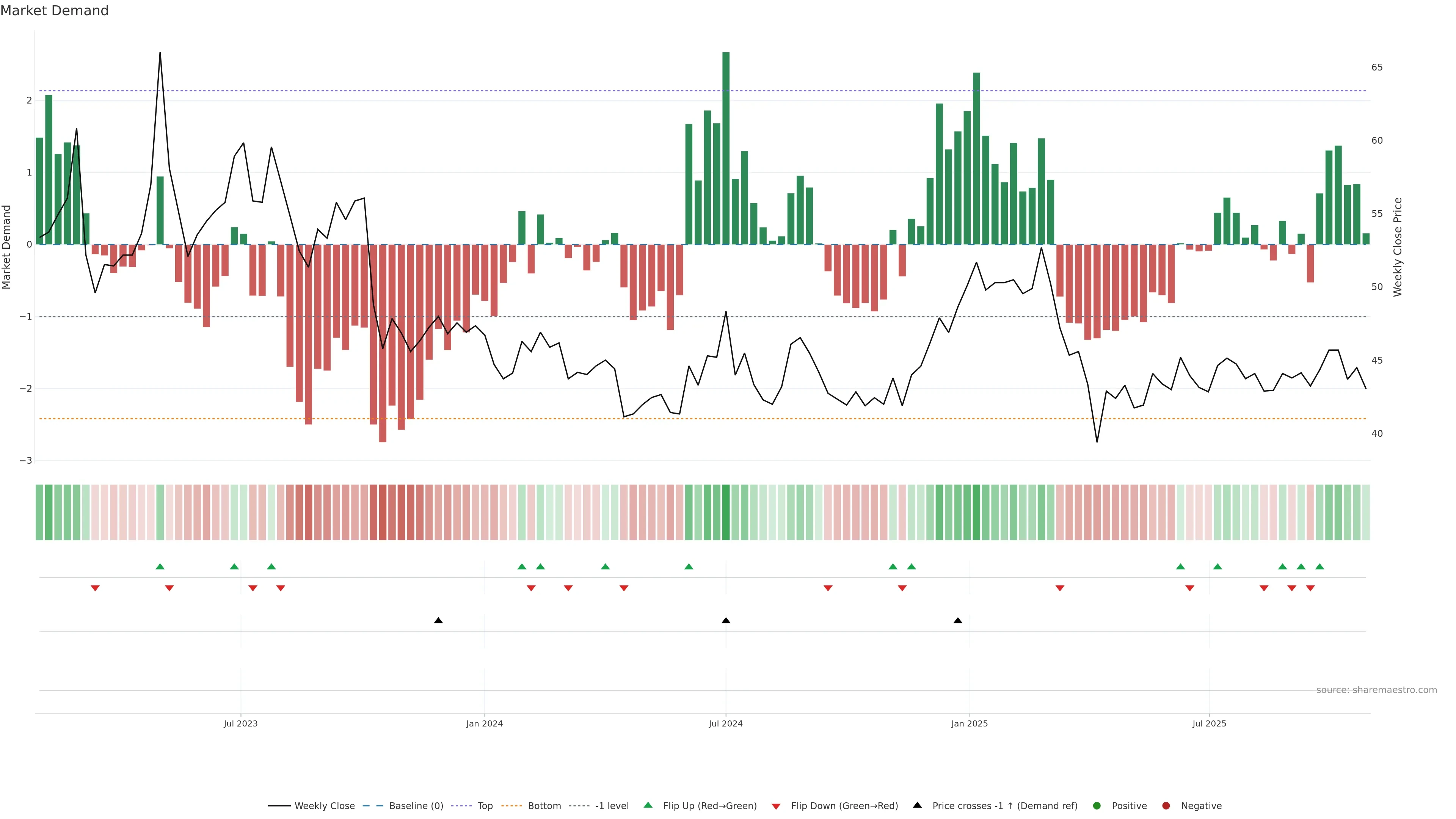The width and height of the screenshot is (1456, 819).
Task: Click the rightmost black price-cross triangle marker
Action: (957, 621)
